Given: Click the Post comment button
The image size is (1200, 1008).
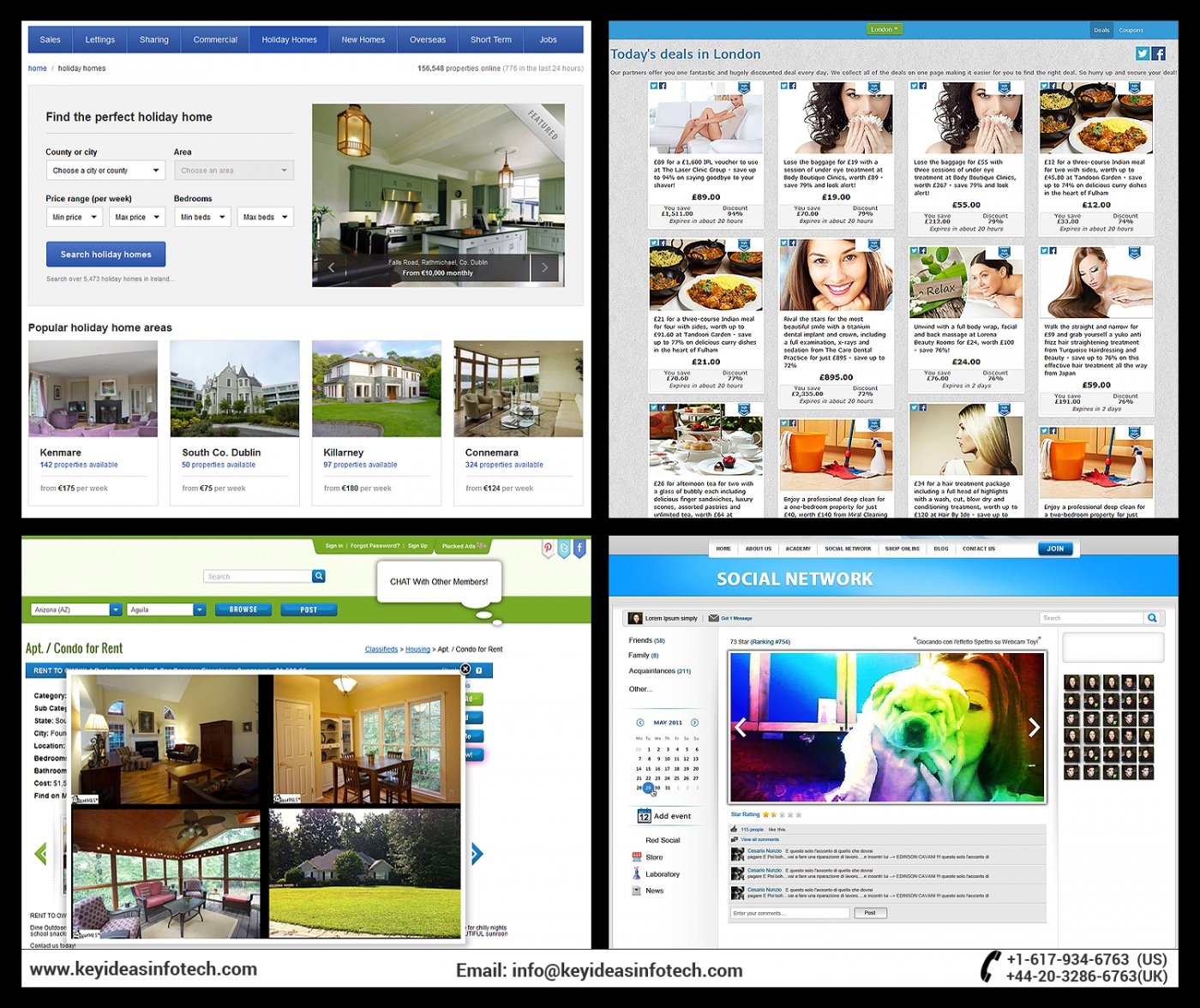Looking at the screenshot, I should point(870,913).
